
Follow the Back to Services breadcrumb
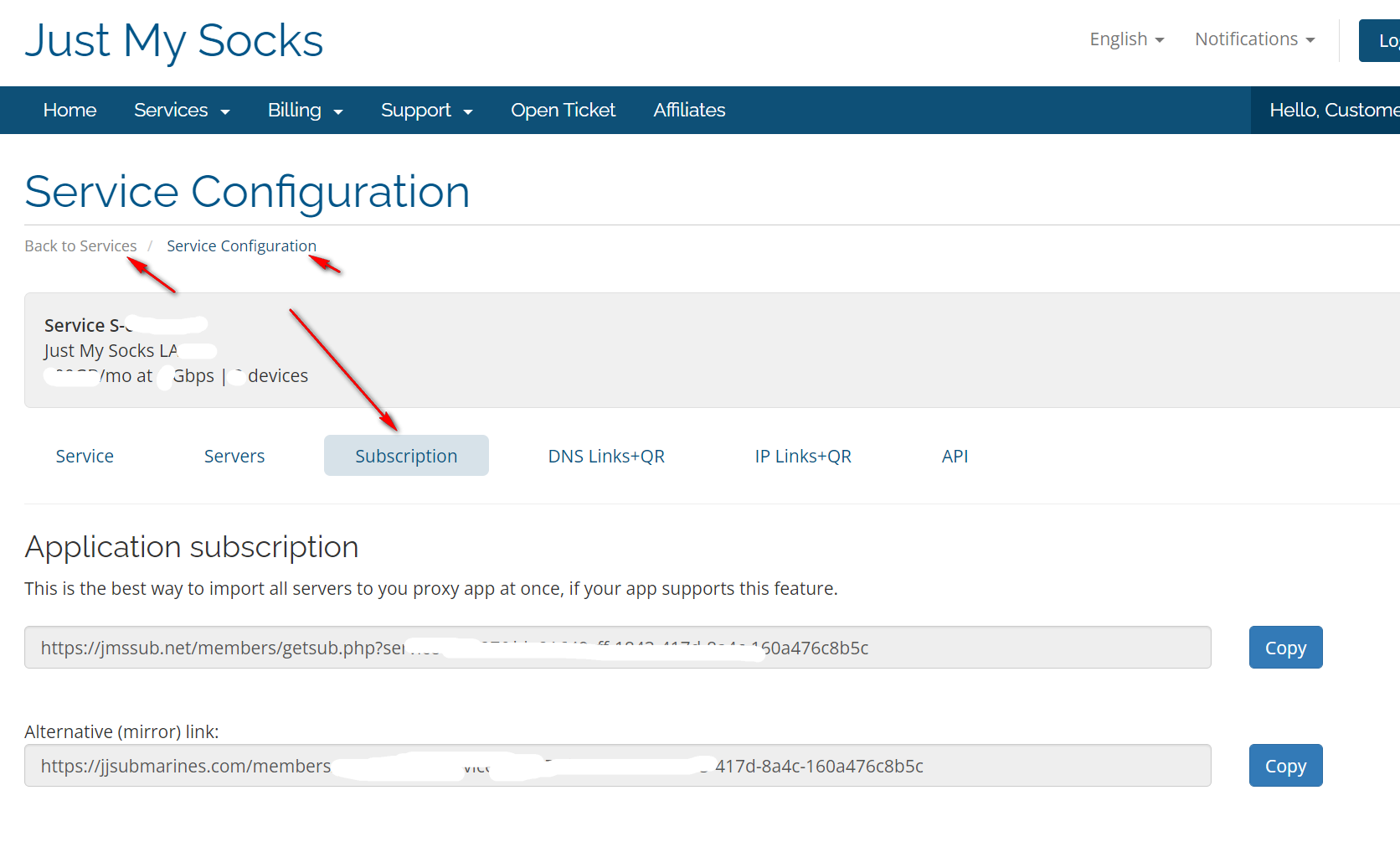point(80,246)
